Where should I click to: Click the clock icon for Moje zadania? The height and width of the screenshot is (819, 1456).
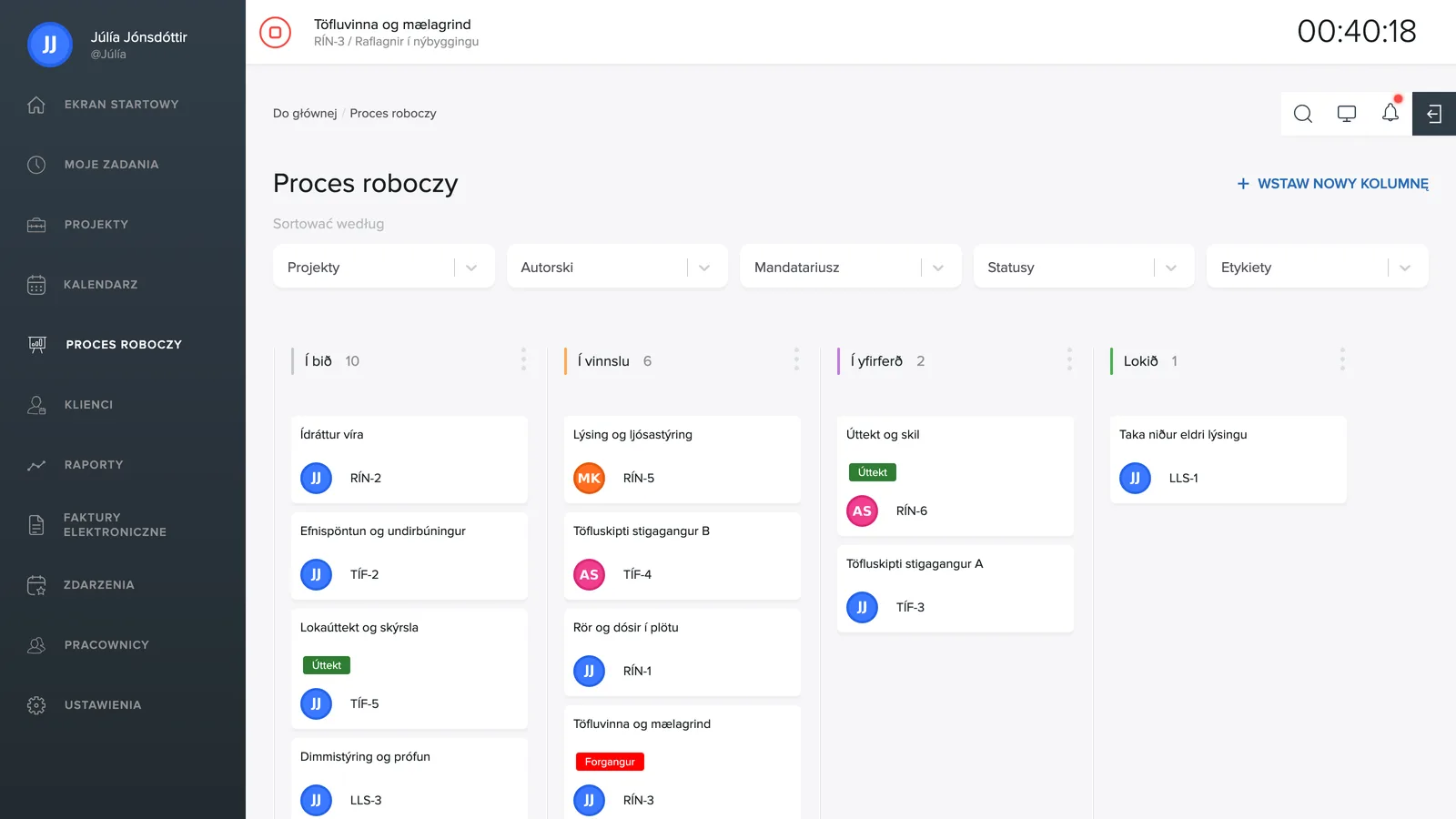36,165
